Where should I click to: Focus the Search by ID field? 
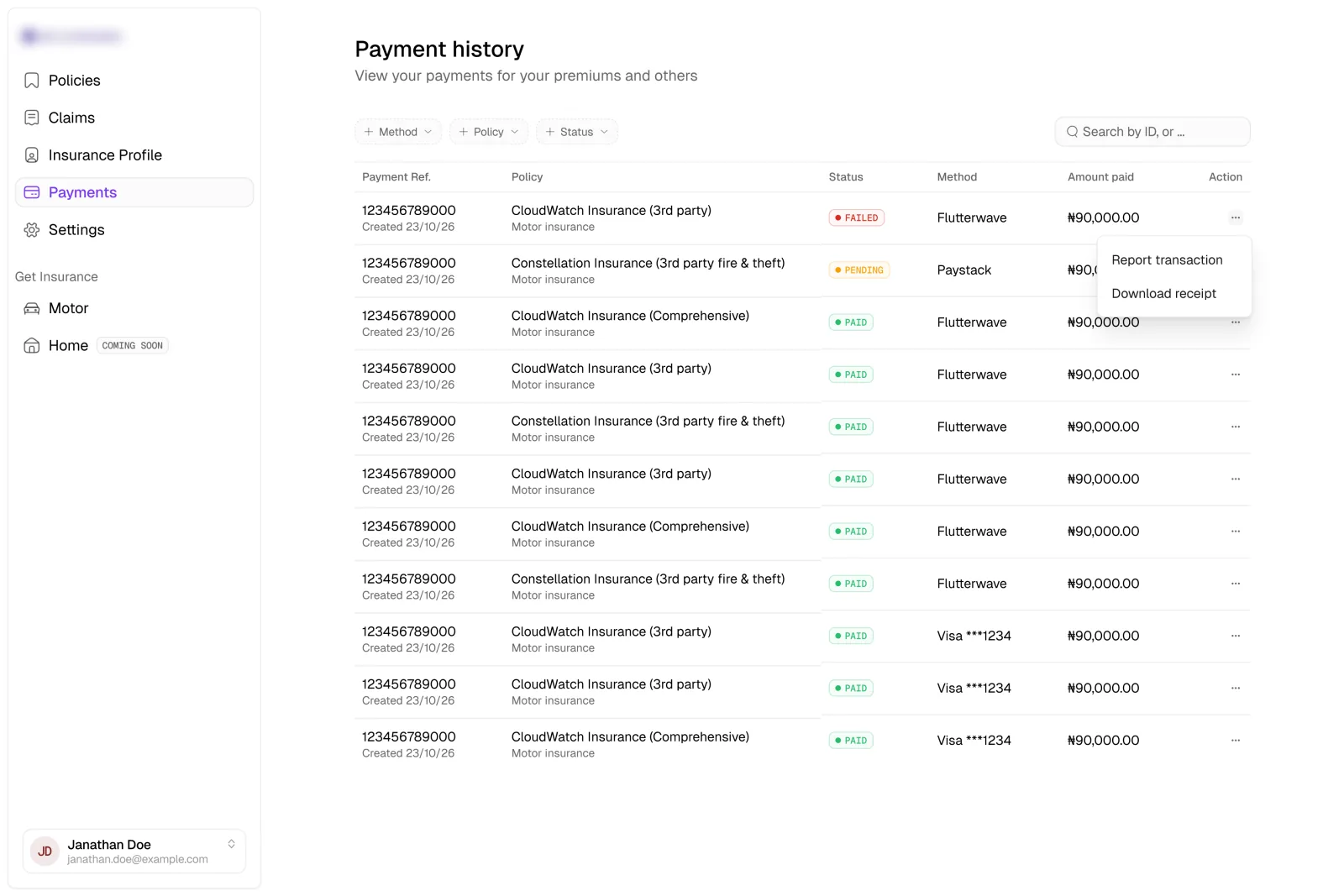click(1152, 132)
